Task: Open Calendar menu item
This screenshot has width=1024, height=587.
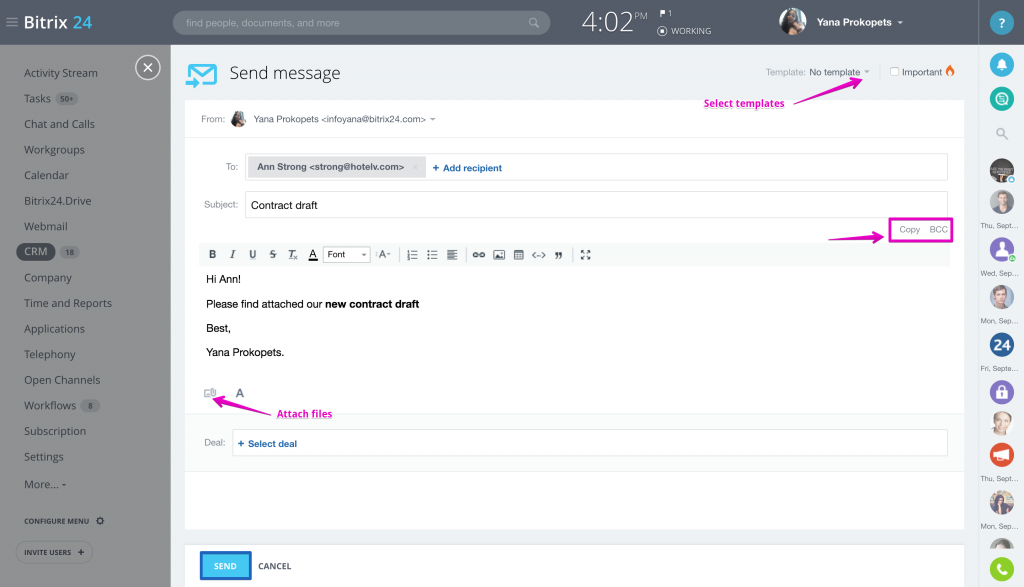Action: point(46,175)
